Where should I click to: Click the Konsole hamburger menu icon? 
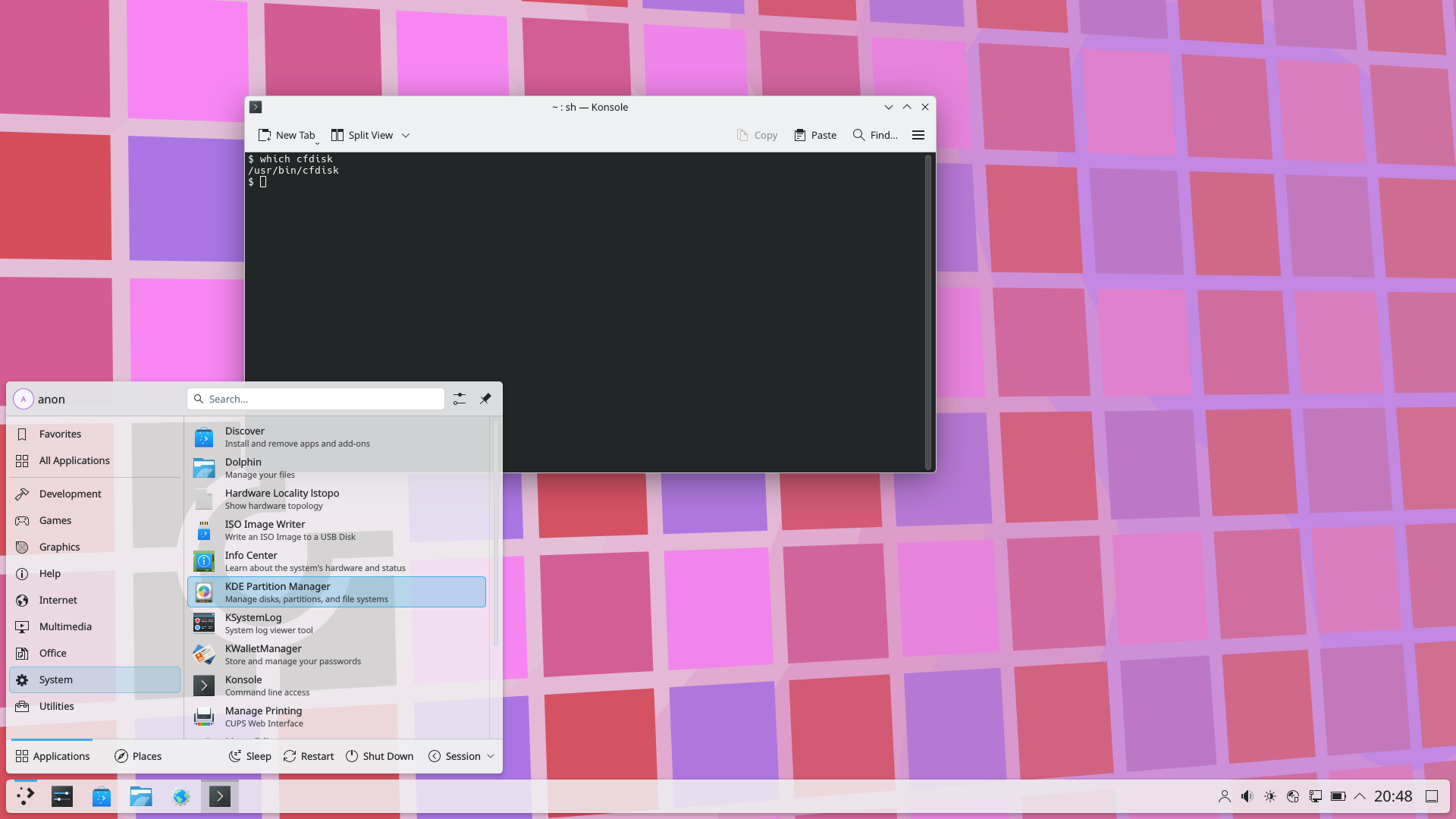pos(918,135)
